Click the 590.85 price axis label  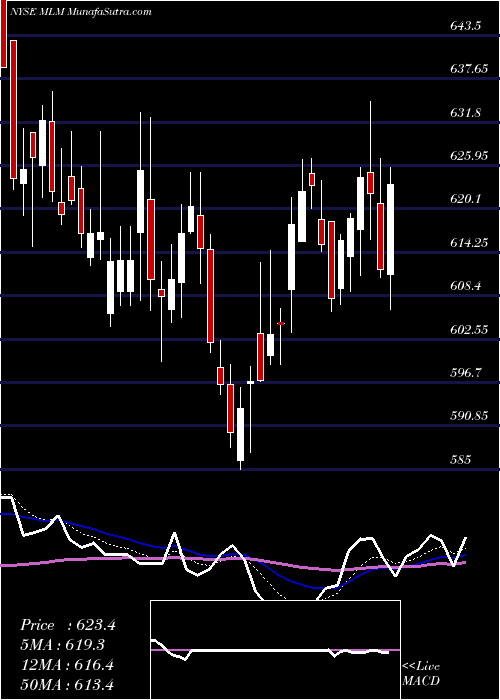coord(468,416)
